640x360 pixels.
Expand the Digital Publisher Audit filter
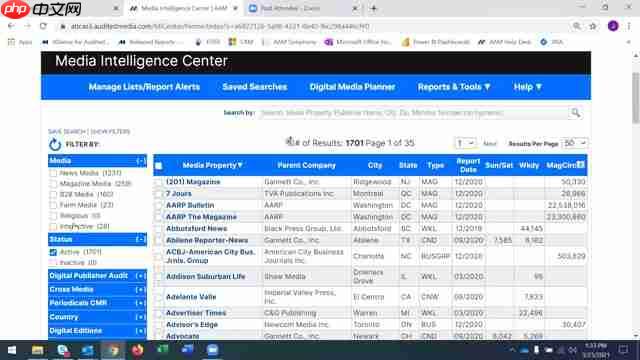pos(140,276)
